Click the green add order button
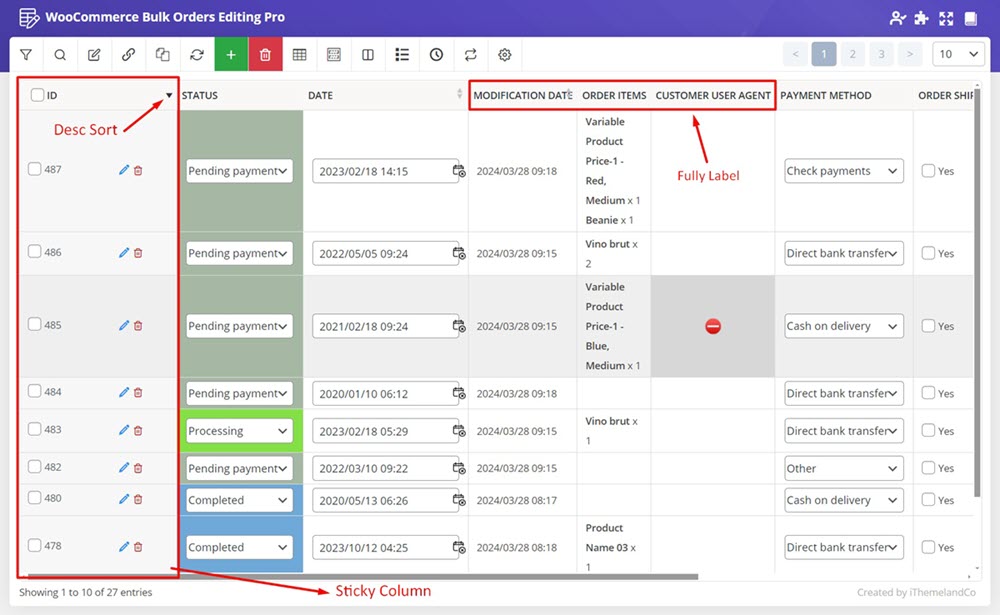Screen dimensions: 1000x615 231,55
